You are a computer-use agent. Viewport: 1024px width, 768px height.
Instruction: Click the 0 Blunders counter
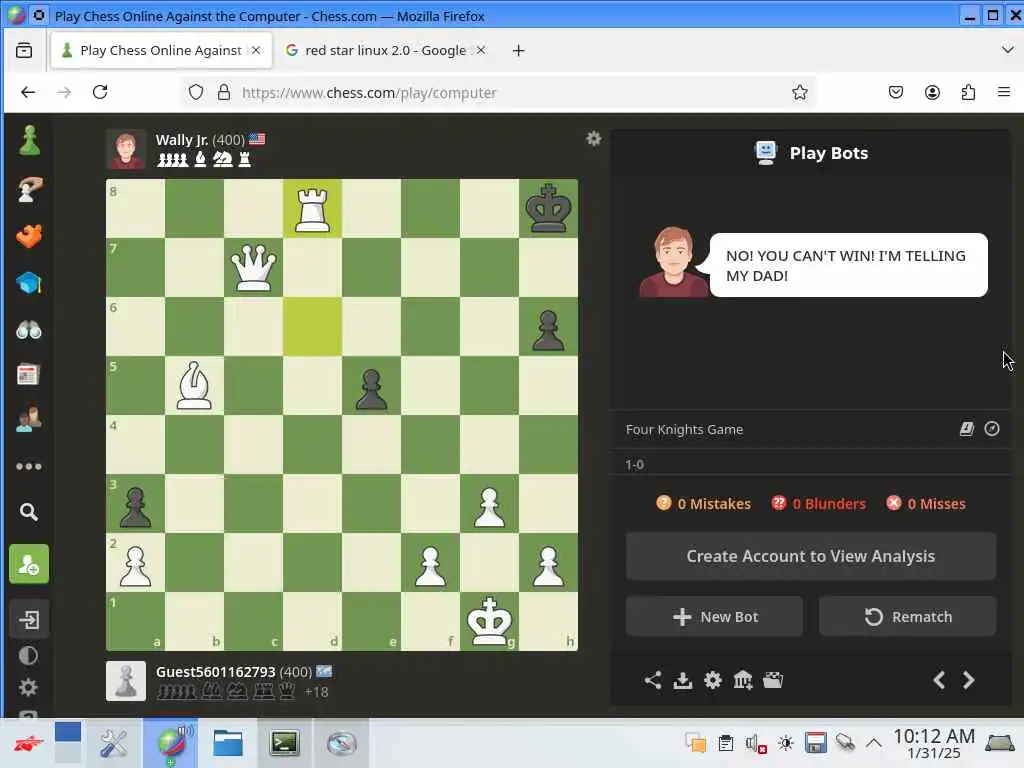[818, 504]
